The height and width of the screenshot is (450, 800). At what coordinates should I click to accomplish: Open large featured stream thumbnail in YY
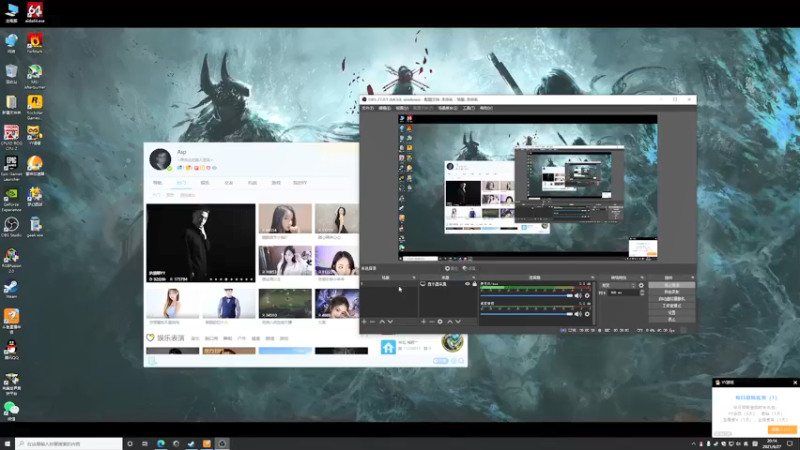coord(201,243)
